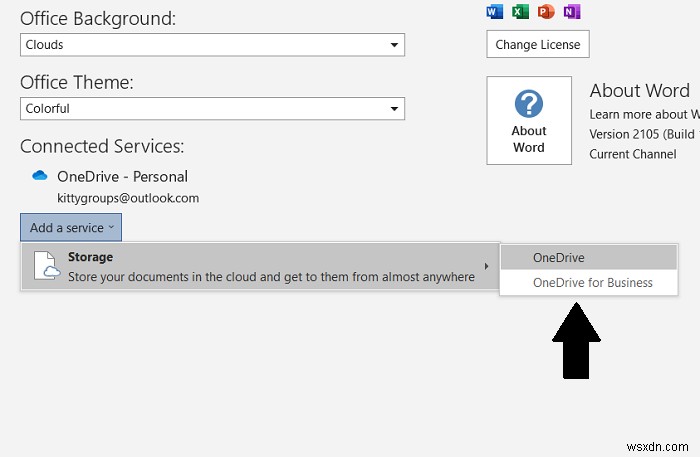This screenshot has width=700, height=457.
Task: Click the OneDrive - Personal service name
Action: 122,177
